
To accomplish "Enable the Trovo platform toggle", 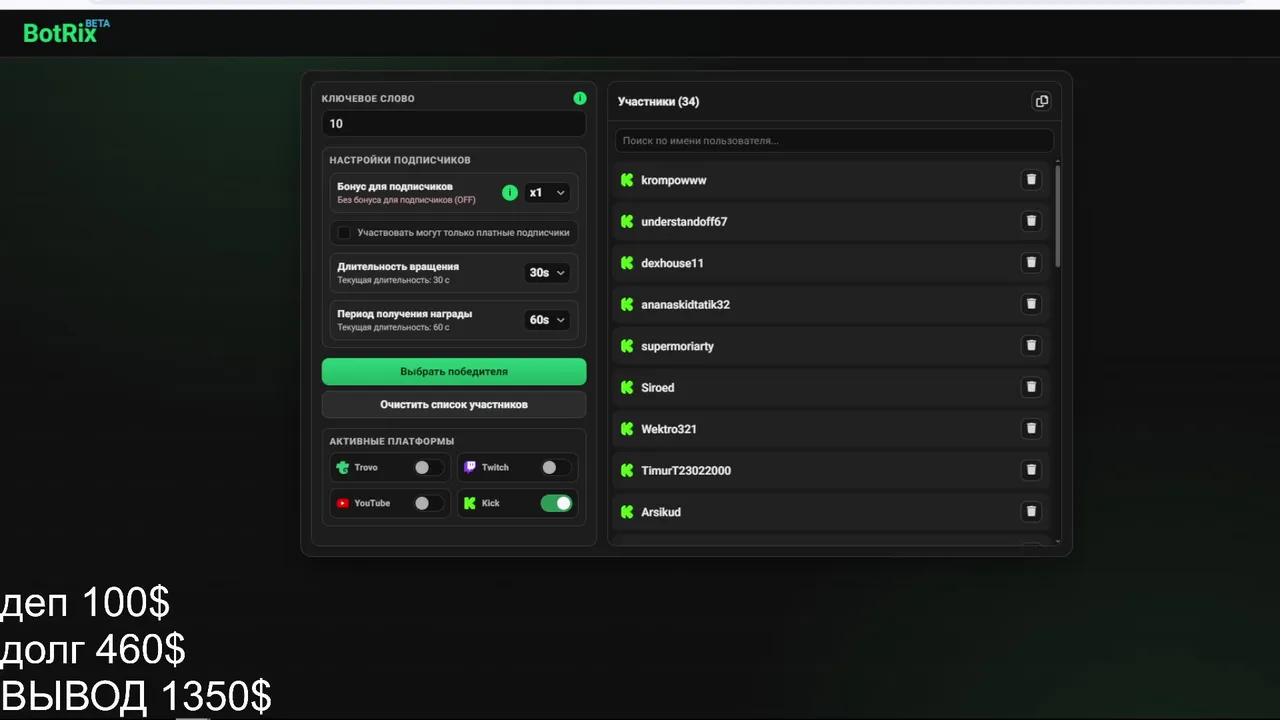I will coord(428,467).
